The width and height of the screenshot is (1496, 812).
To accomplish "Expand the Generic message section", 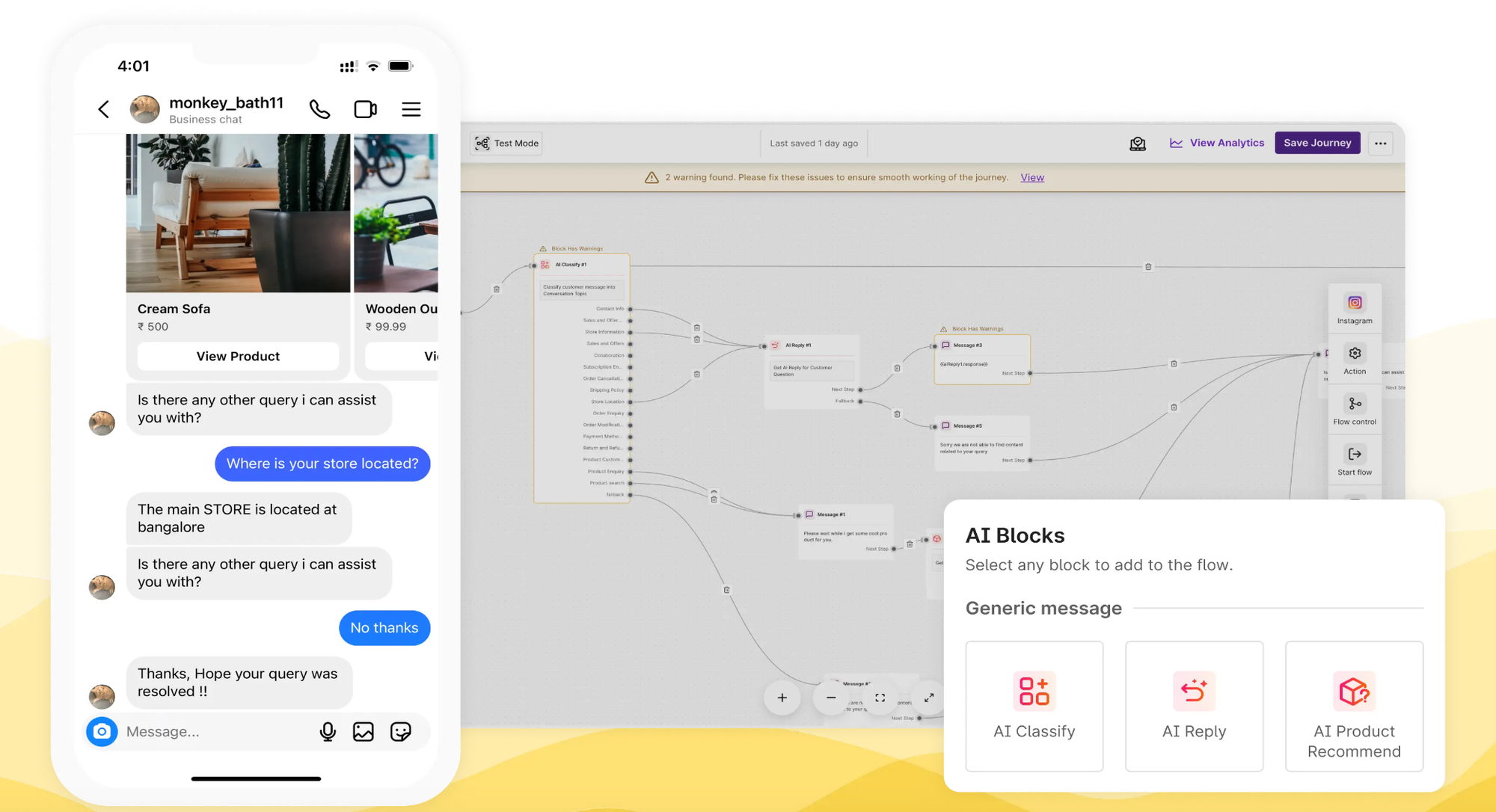I will coord(1043,608).
